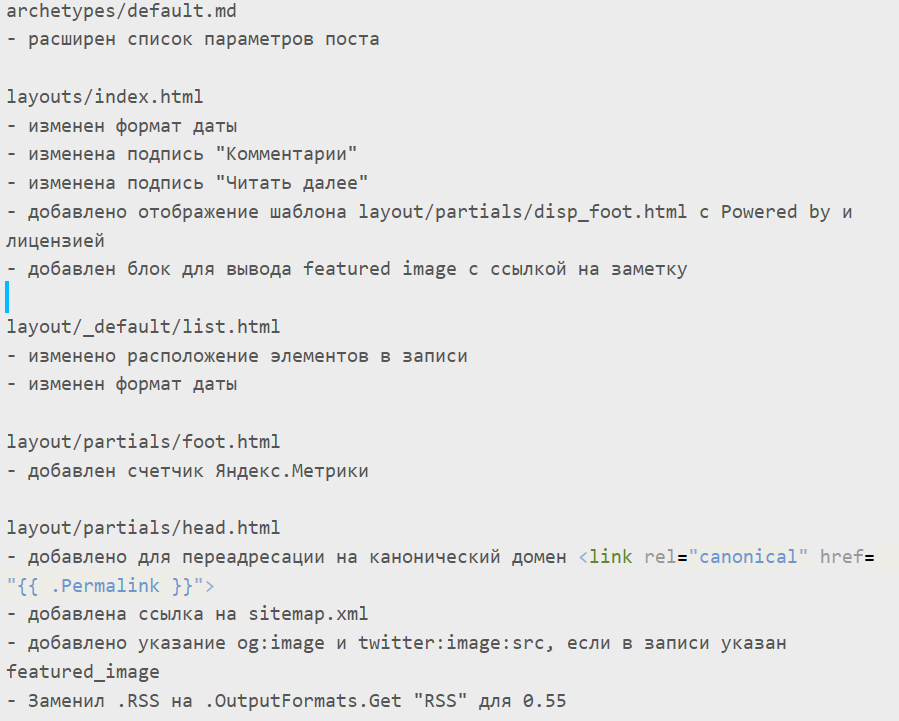Screen dimensions: 899x721
Task: Click the {{ .Permalink }} template string
Action: point(105,586)
